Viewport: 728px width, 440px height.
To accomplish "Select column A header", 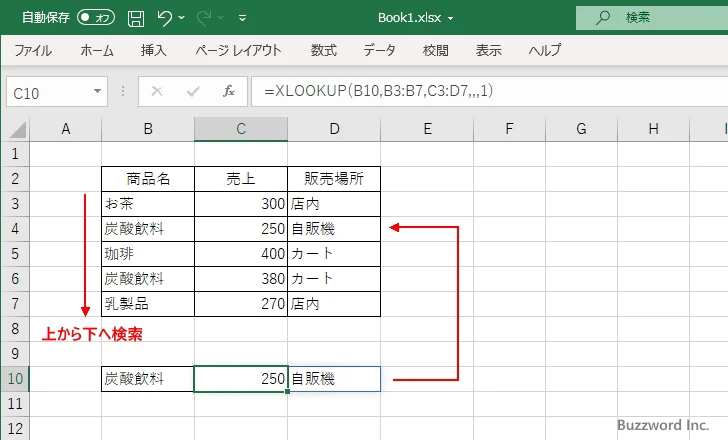I will pos(65,129).
